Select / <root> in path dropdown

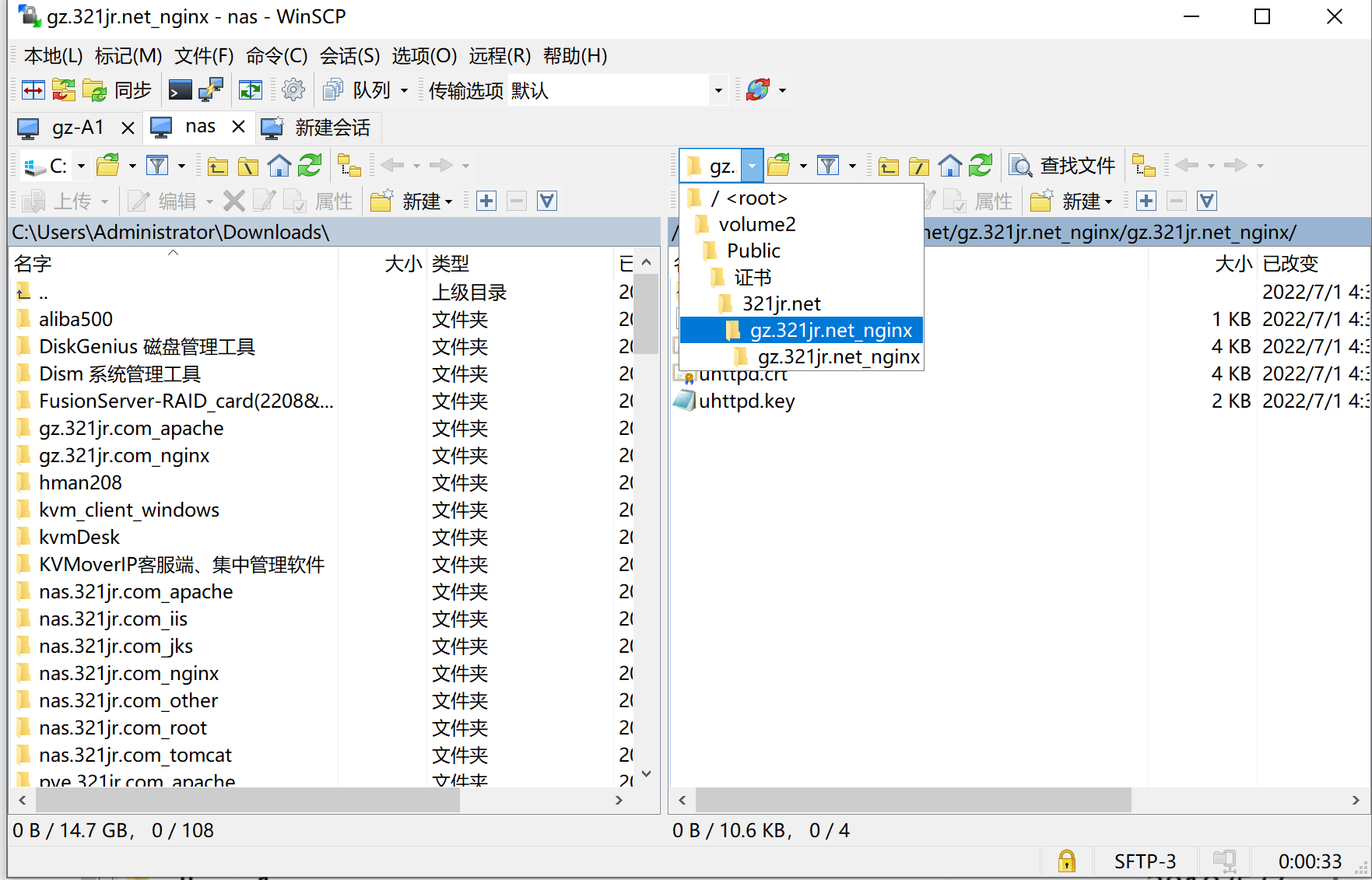pos(802,198)
